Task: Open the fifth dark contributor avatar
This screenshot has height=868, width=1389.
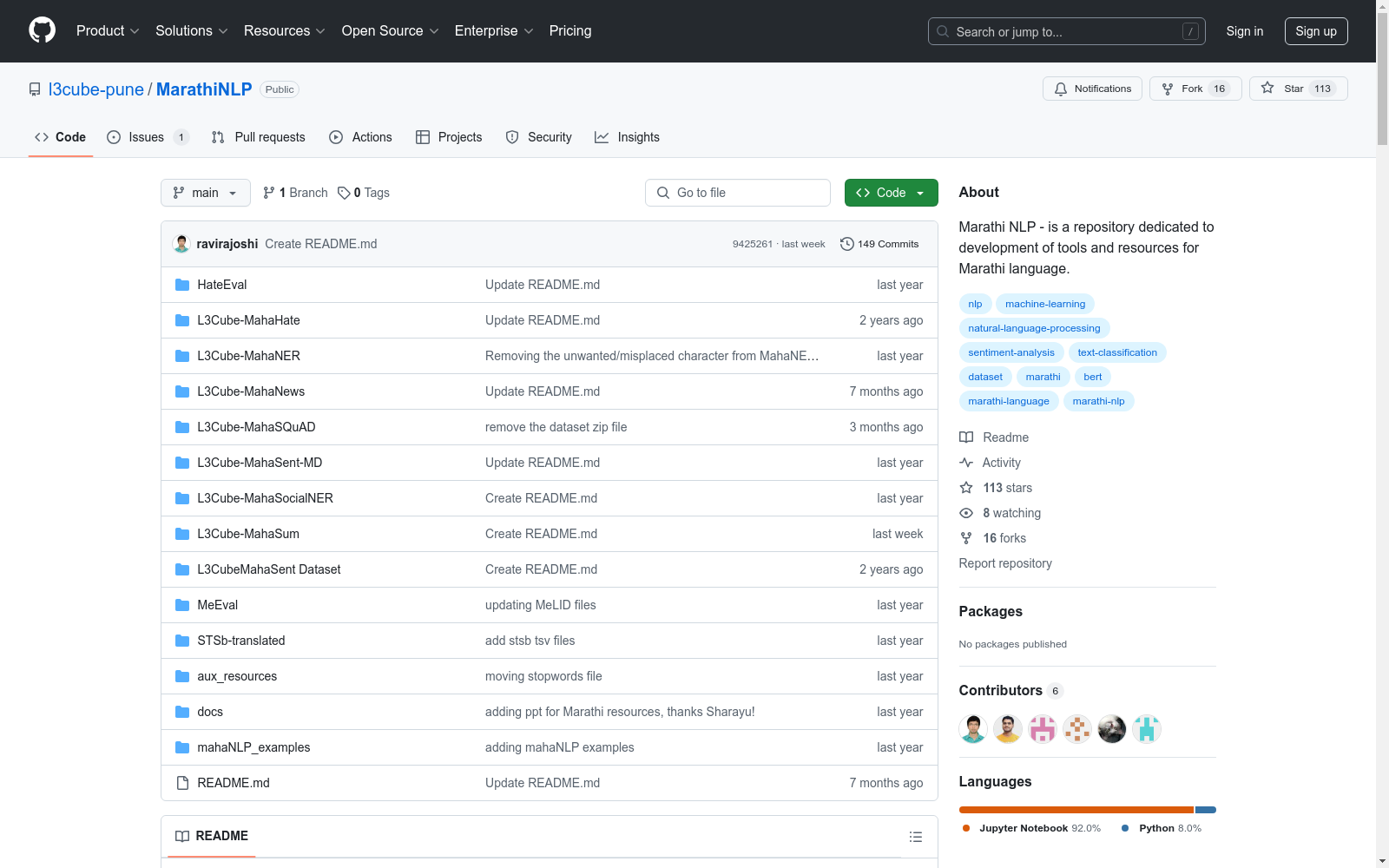Action: [x=1112, y=729]
